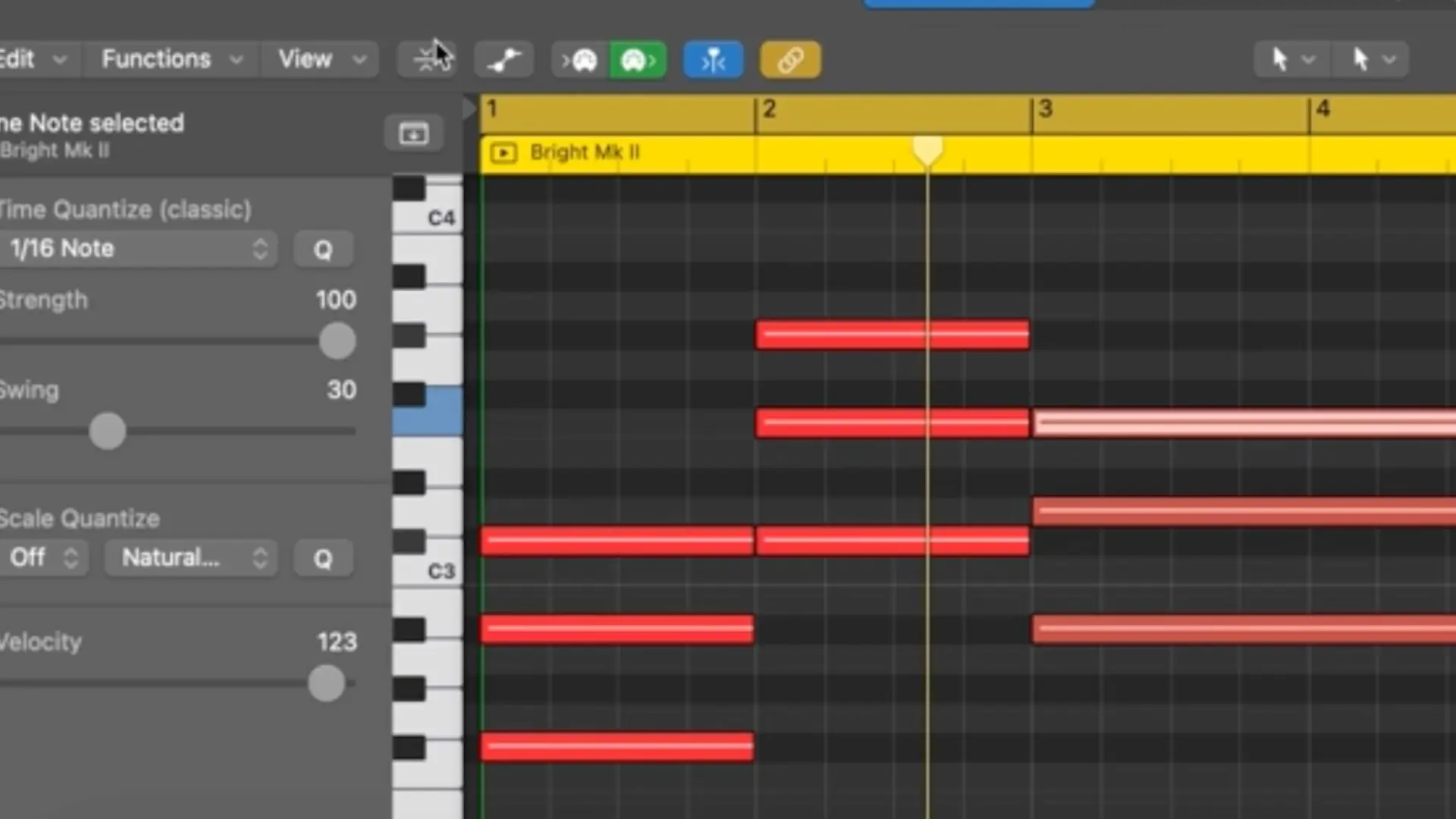Click the Strength slider handle
Viewport: 1456px width, 819px height.
click(x=337, y=341)
